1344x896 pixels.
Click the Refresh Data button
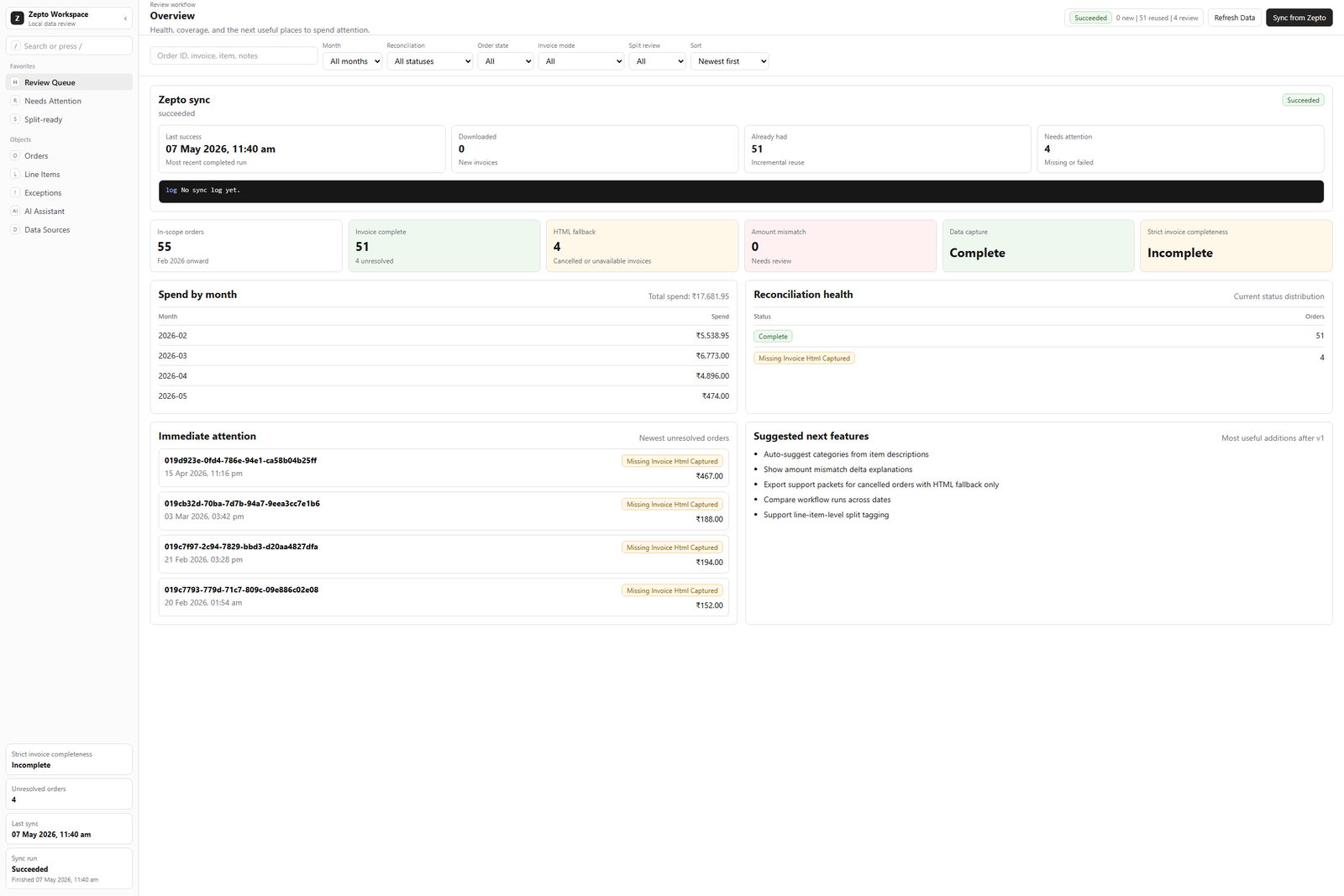click(1235, 18)
